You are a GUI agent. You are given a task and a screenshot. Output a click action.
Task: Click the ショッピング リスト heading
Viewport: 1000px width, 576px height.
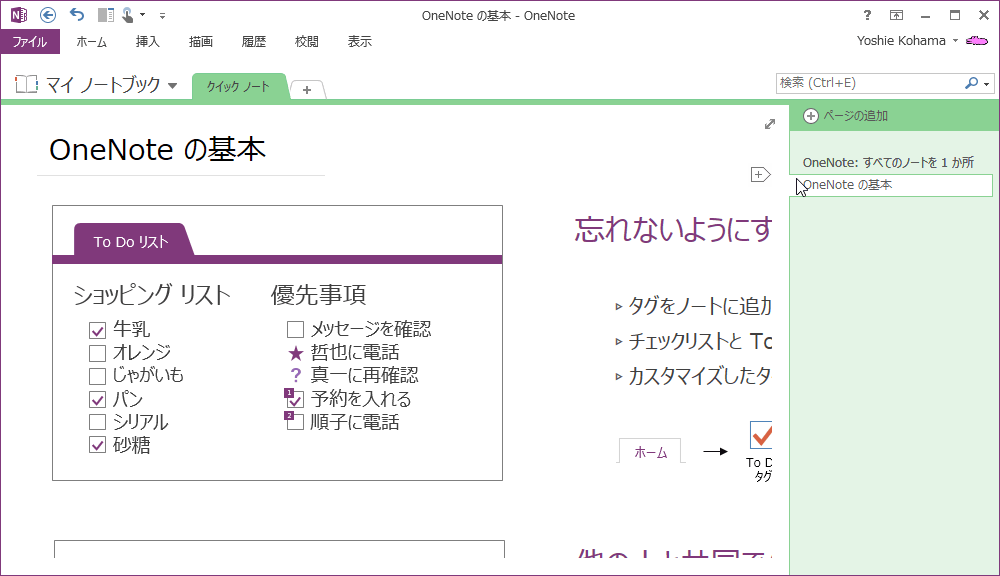152,295
